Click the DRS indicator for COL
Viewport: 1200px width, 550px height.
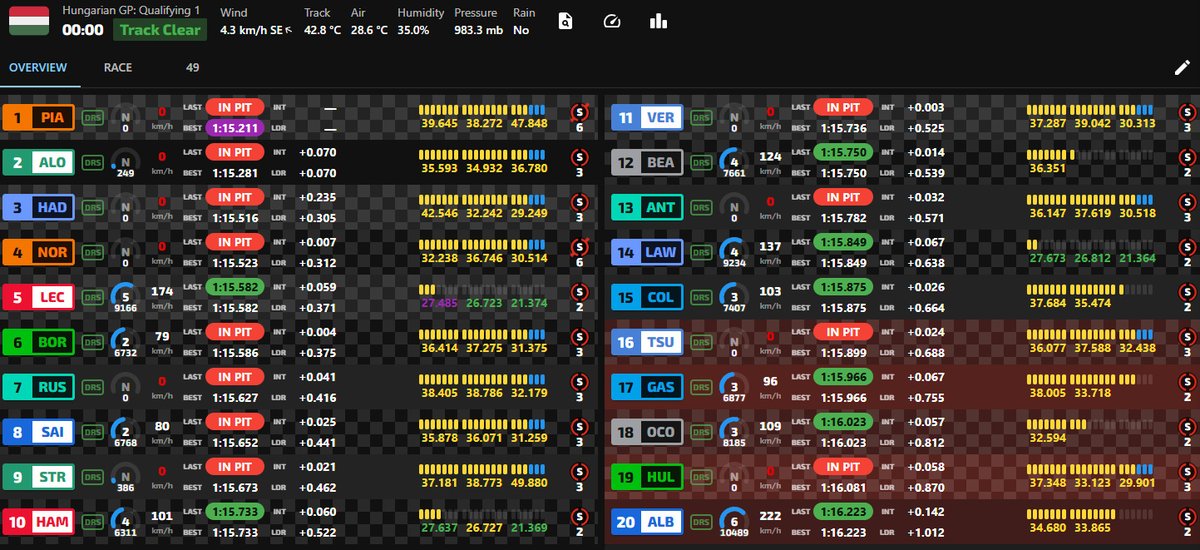click(x=701, y=298)
